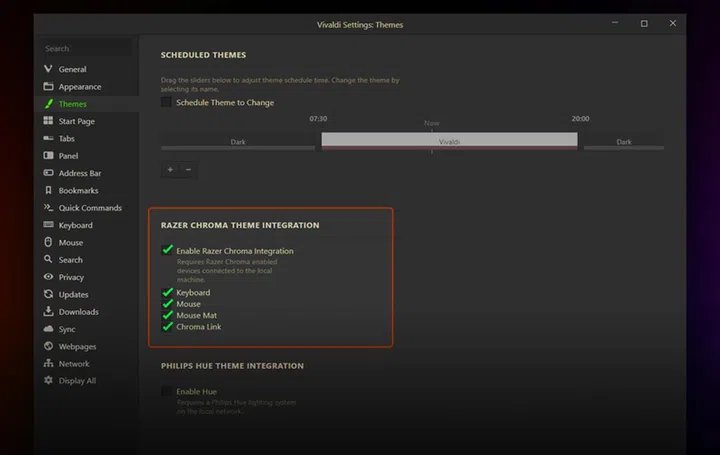This screenshot has height=455, width=720.
Task: Open the Downloads icon in sidebar
Action: (48, 312)
